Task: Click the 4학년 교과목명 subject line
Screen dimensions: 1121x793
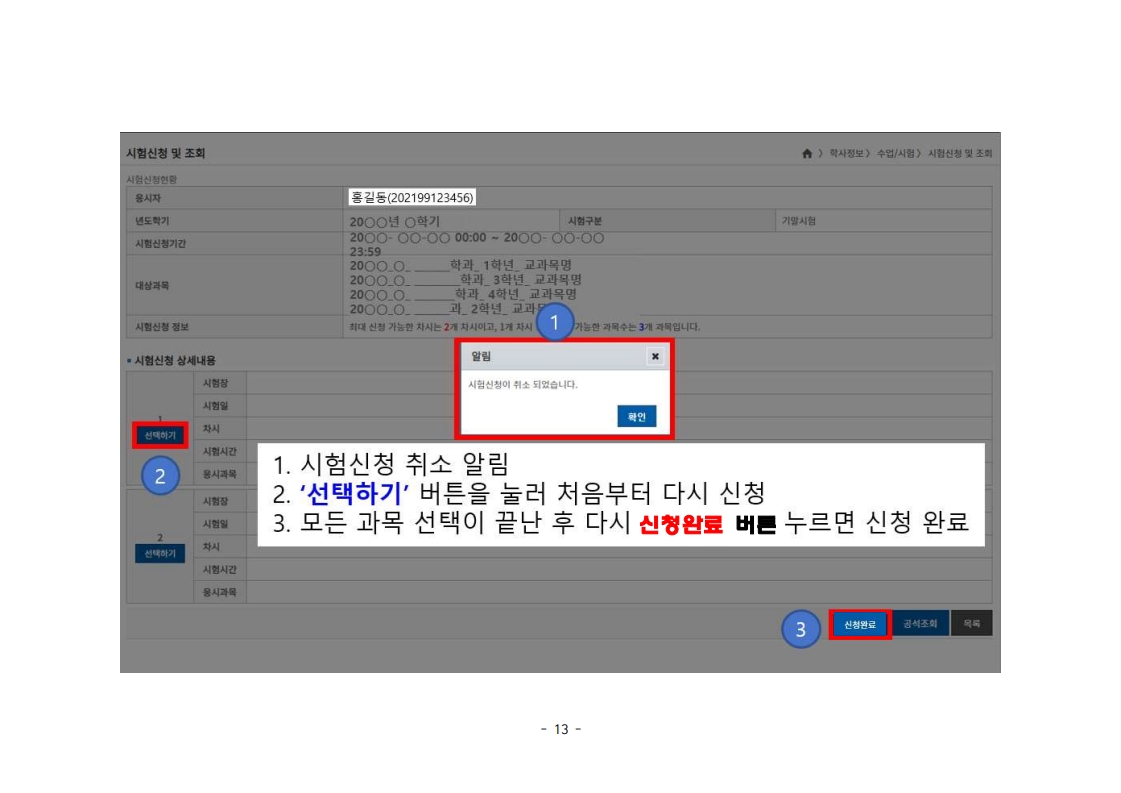Action: coord(463,294)
